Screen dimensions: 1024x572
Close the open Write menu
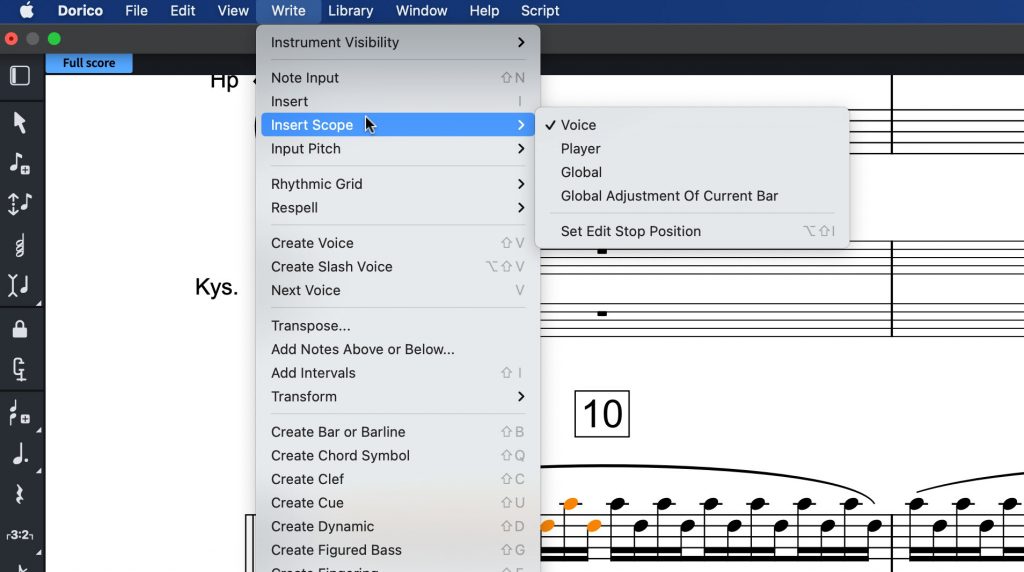pyautogui.click(x=288, y=10)
